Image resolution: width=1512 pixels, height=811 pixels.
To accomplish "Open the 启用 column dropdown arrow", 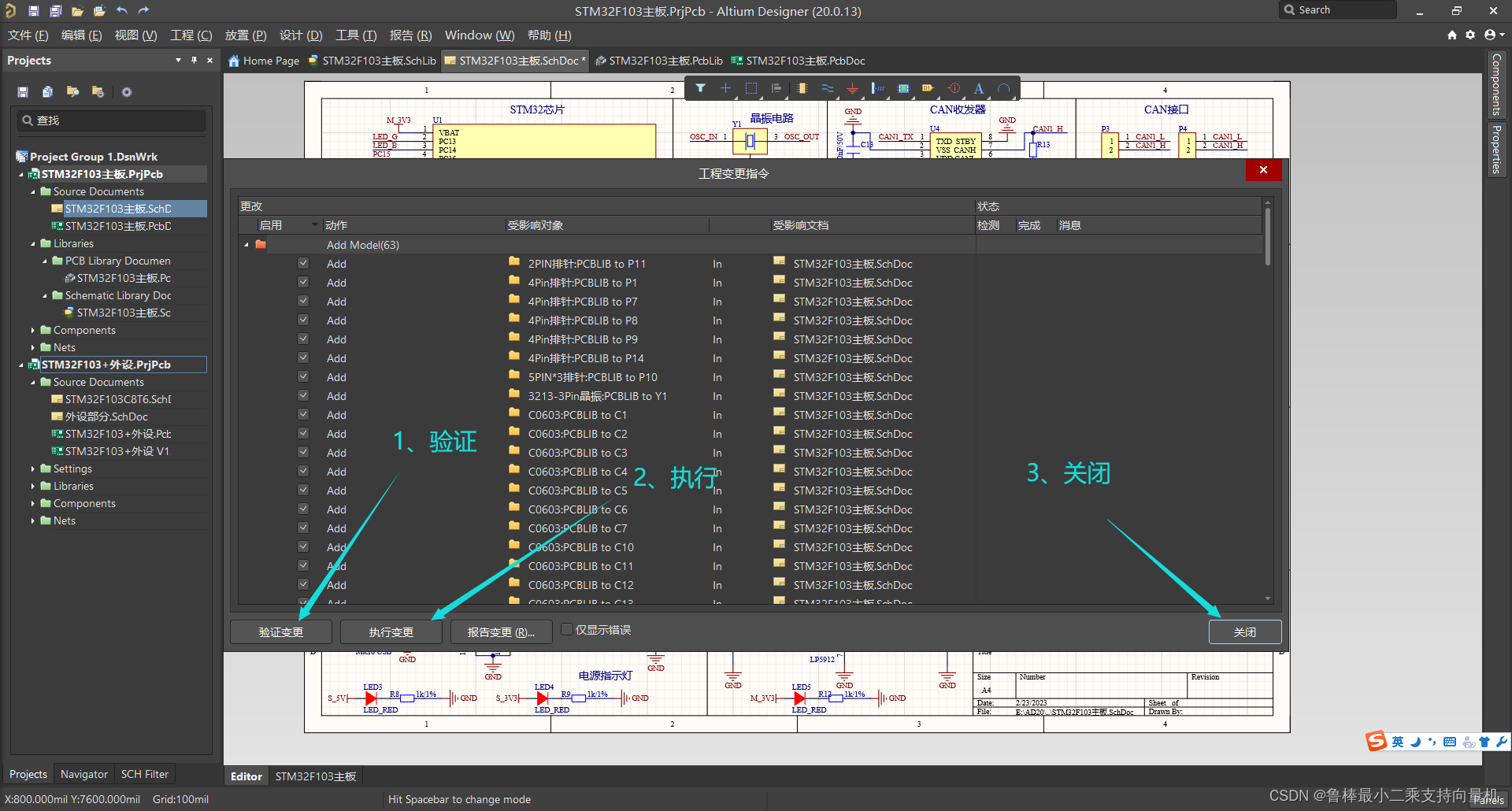I will (315, 225).
